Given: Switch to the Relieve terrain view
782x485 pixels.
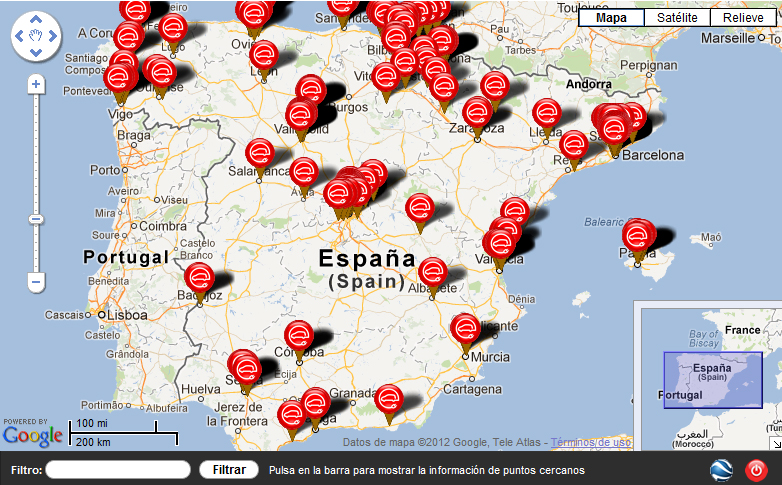Looking at the screenshot, I should 743,18.
